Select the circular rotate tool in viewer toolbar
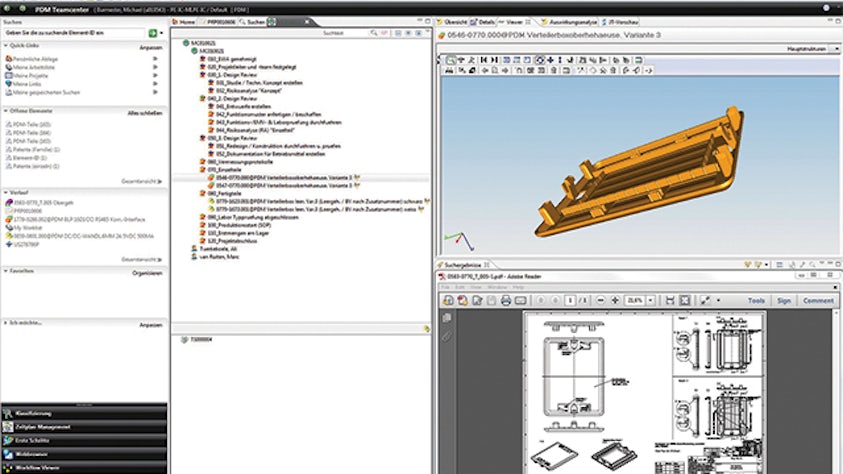This screenshot has height=474, width=843. (x=540, y=60)
